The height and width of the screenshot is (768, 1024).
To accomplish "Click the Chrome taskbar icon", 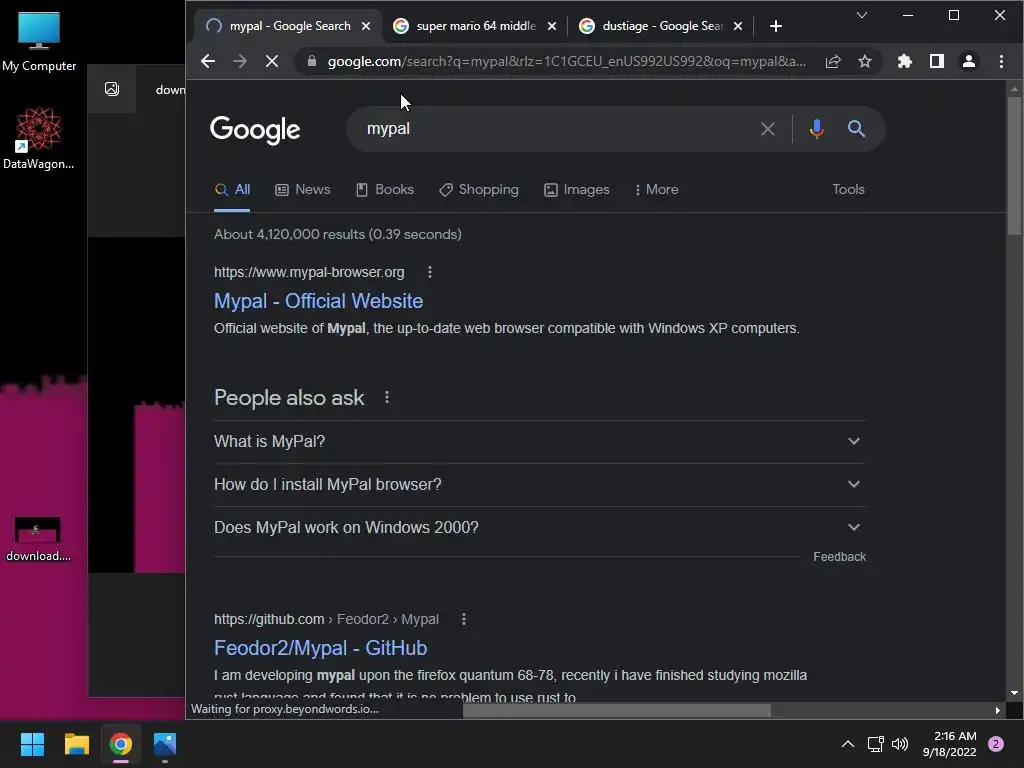I will tap(121, 744).
